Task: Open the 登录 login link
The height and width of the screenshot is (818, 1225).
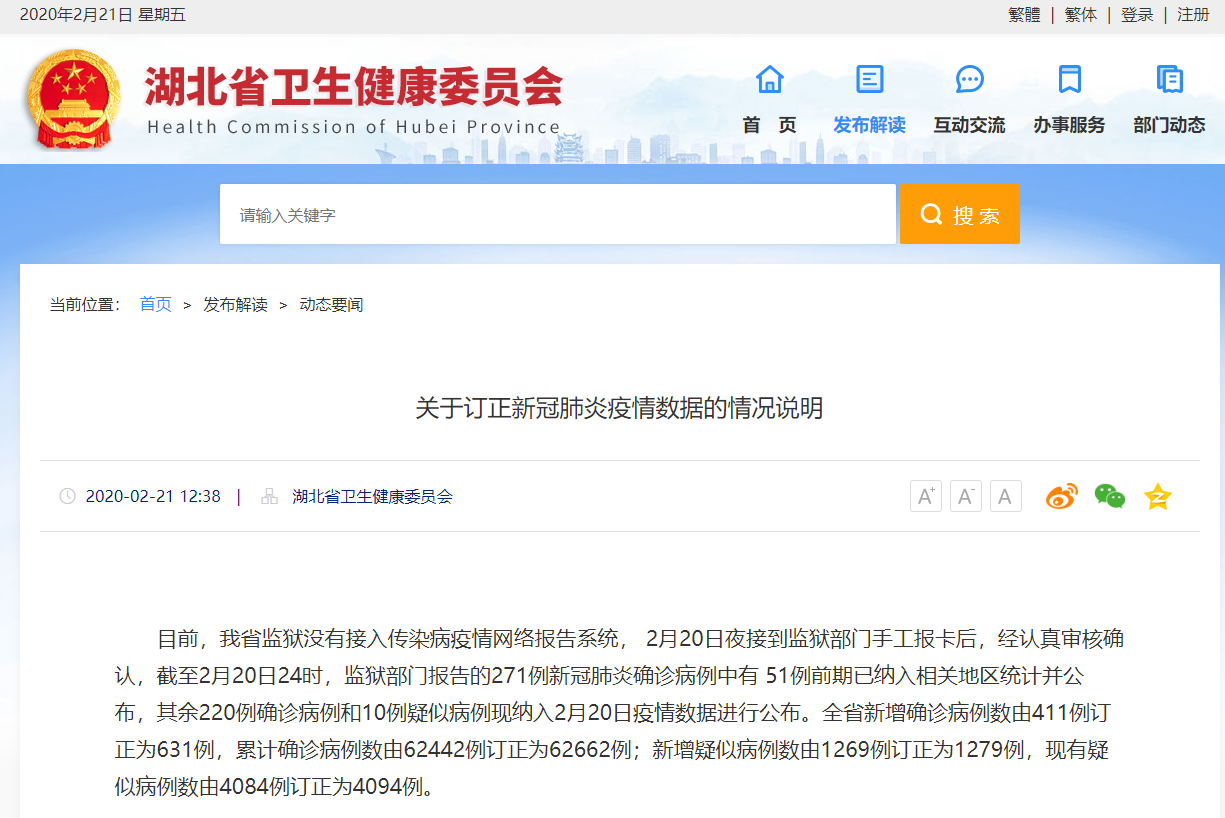Action: [1137, 15]
